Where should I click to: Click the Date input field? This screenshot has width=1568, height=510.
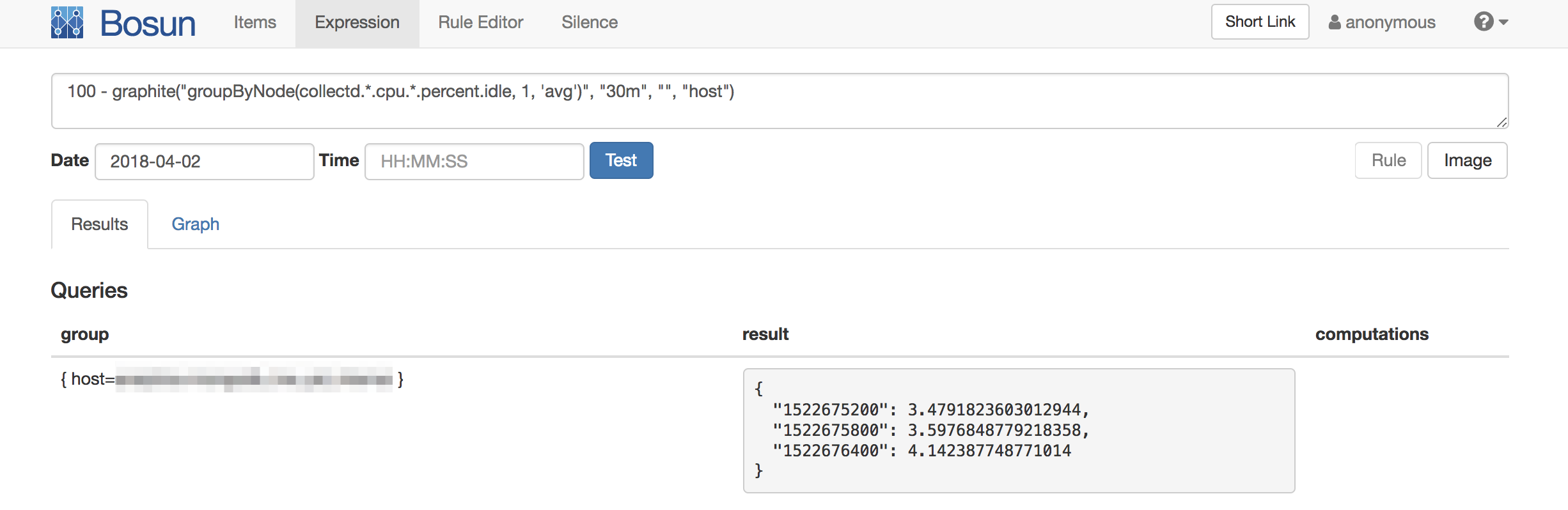point(204,161)
